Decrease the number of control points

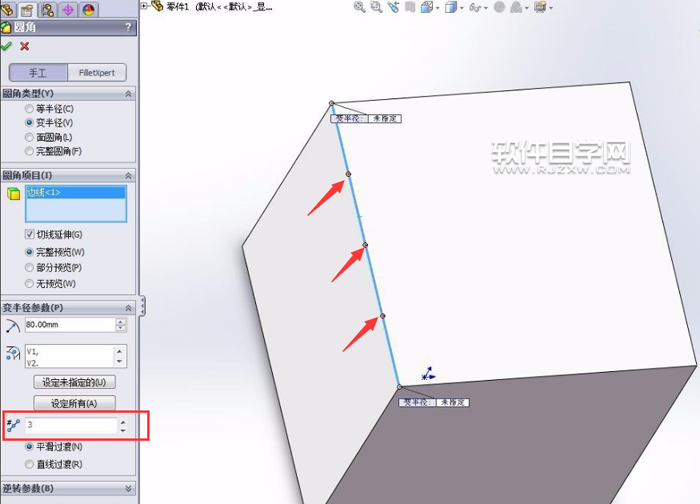pyautogui.click(x=123, y=429)
